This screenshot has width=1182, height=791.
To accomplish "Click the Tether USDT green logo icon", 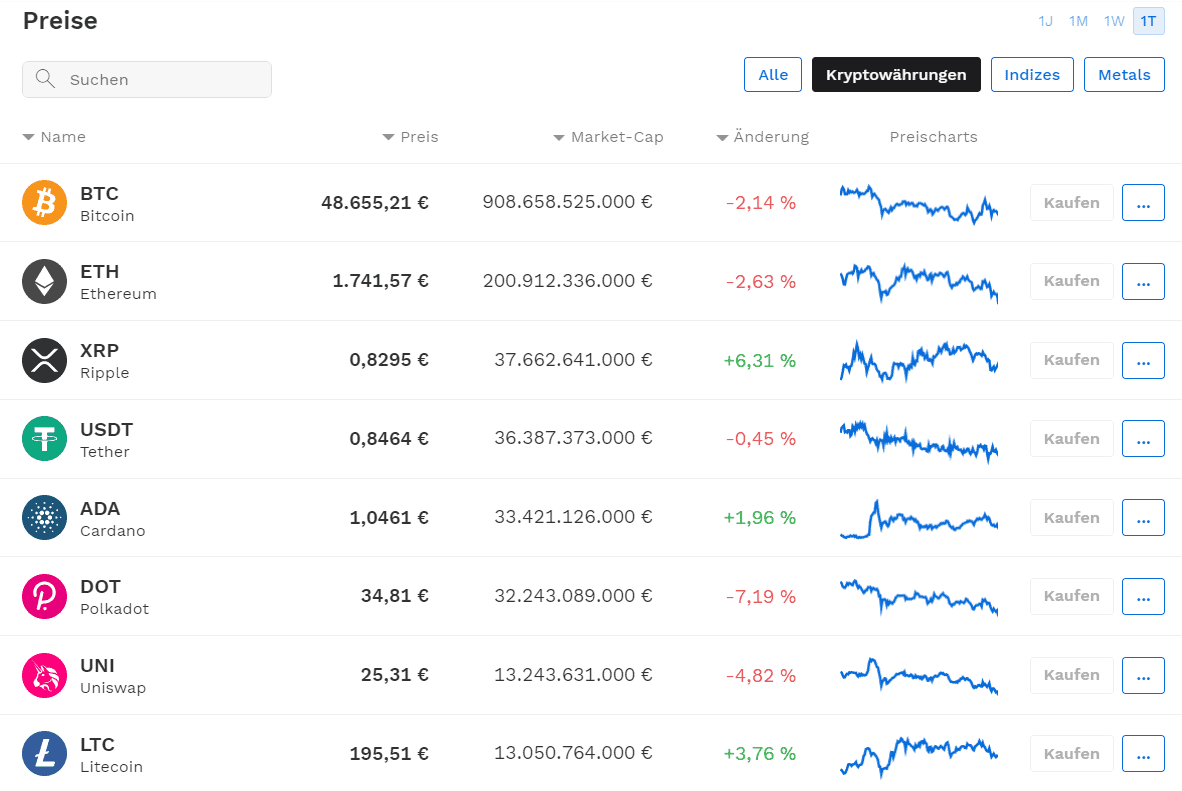I will (x=44, y=439).
